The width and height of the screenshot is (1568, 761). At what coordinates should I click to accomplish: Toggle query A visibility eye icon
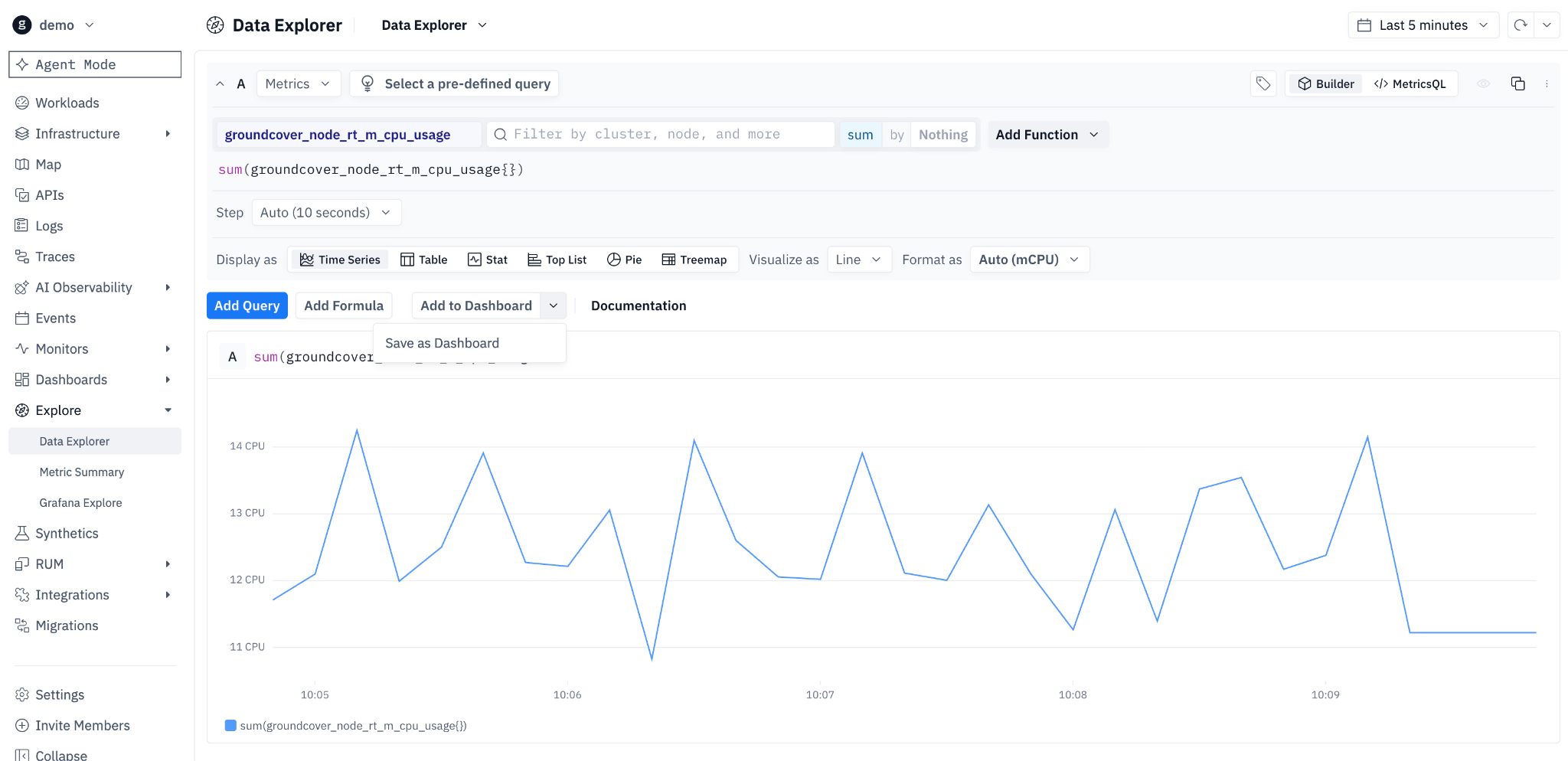tap(1483, 84)
